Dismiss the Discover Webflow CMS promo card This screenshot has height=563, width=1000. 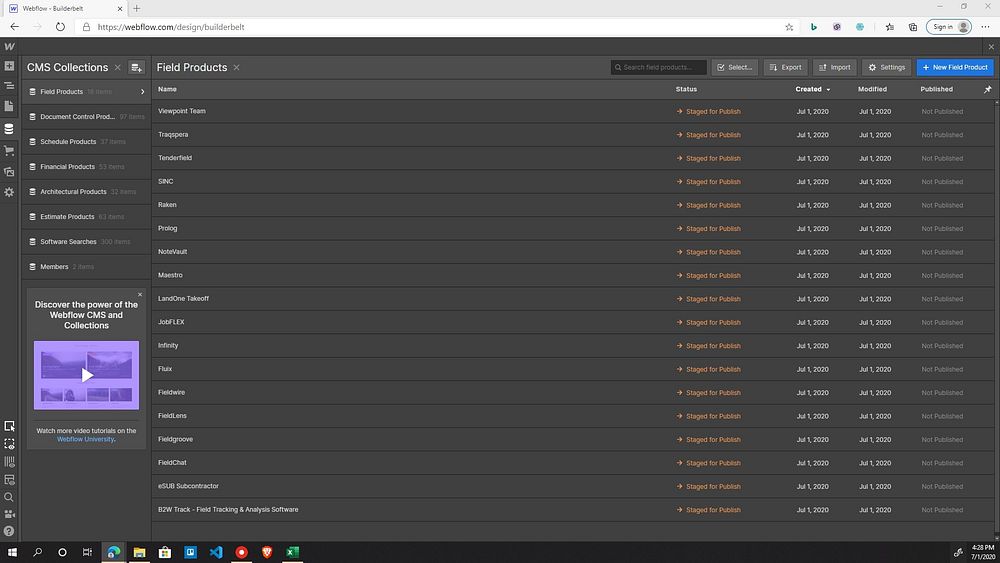pyautogui.click(x=140, y=295)
